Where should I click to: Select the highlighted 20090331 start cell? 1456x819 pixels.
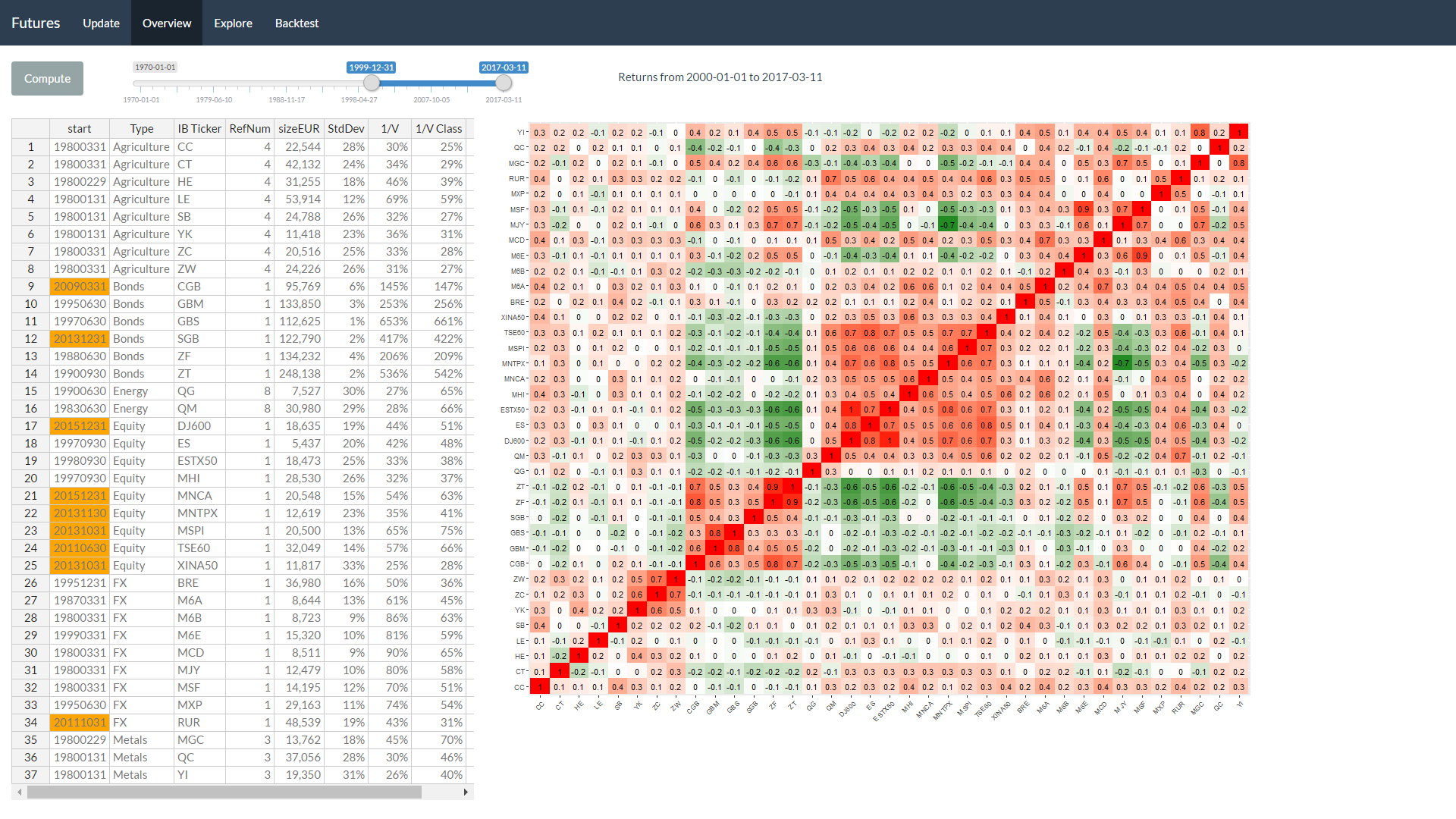coord(80,287)
